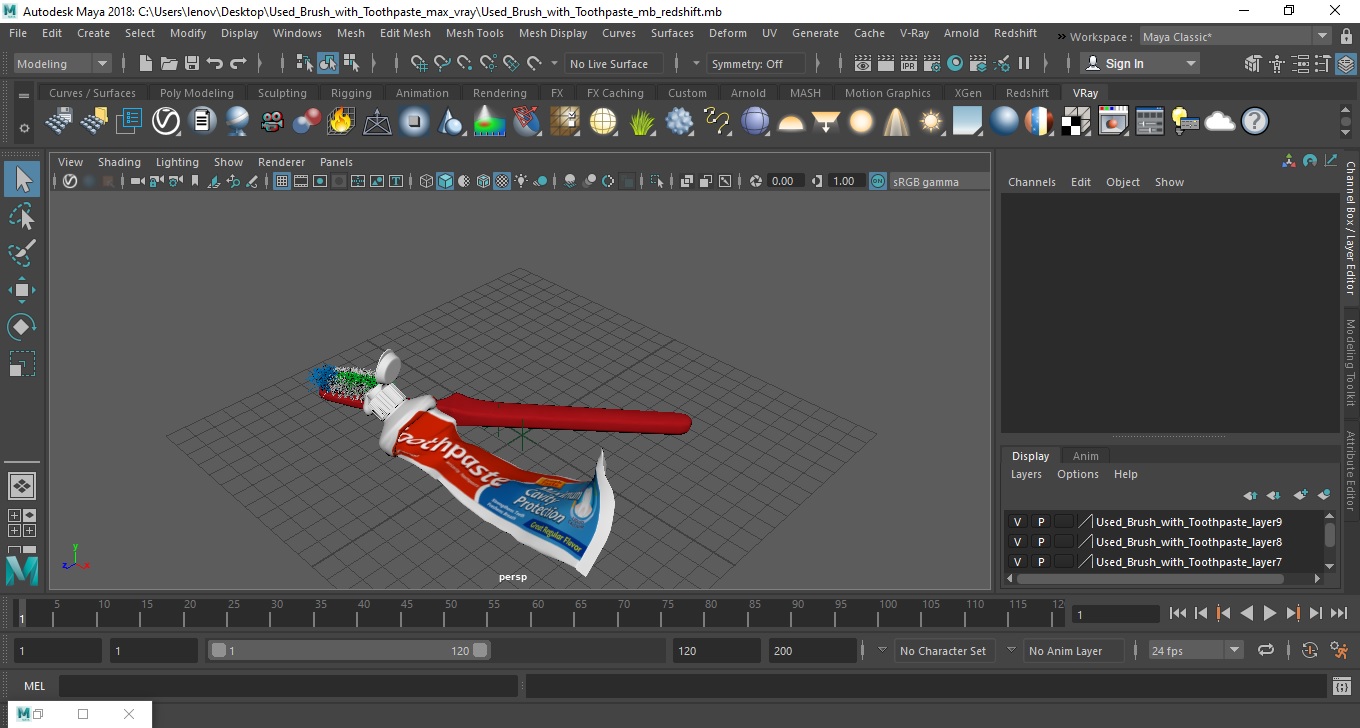Click the MEL command language label
1360x728 pixels.
pos(35,686)
